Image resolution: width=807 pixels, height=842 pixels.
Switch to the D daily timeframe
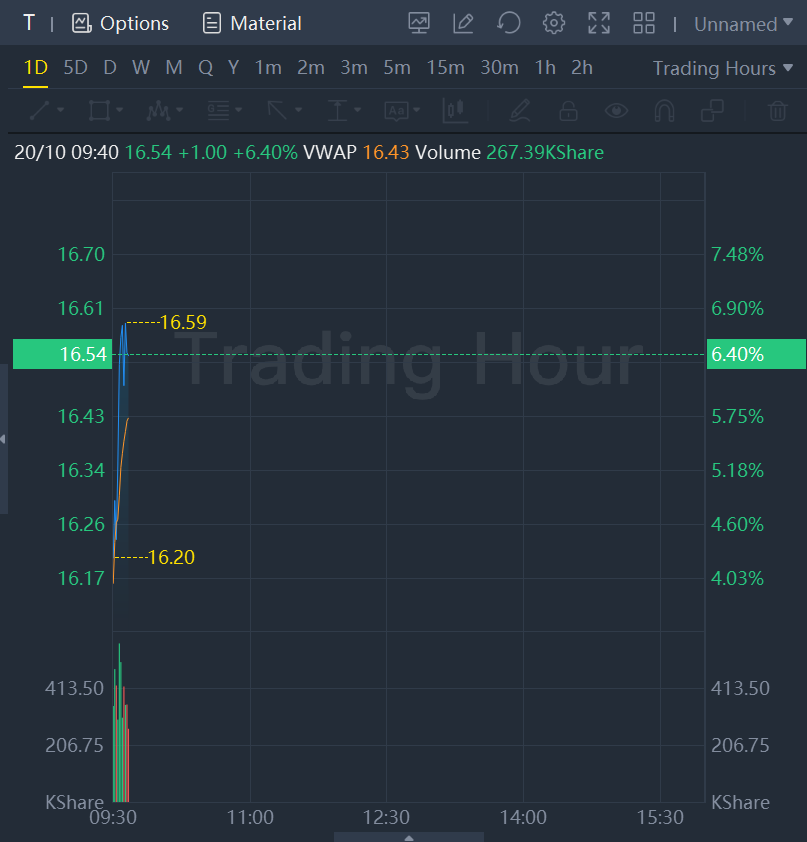(110, 68)
